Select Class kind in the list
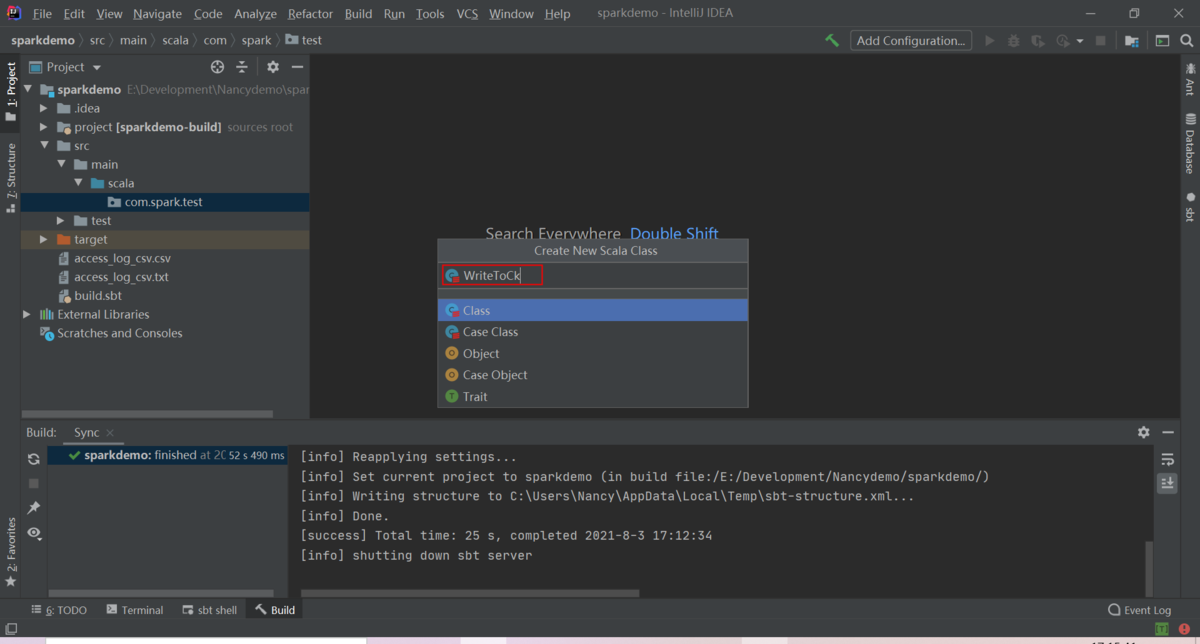Screen dimensions: 1200x644 592,311
